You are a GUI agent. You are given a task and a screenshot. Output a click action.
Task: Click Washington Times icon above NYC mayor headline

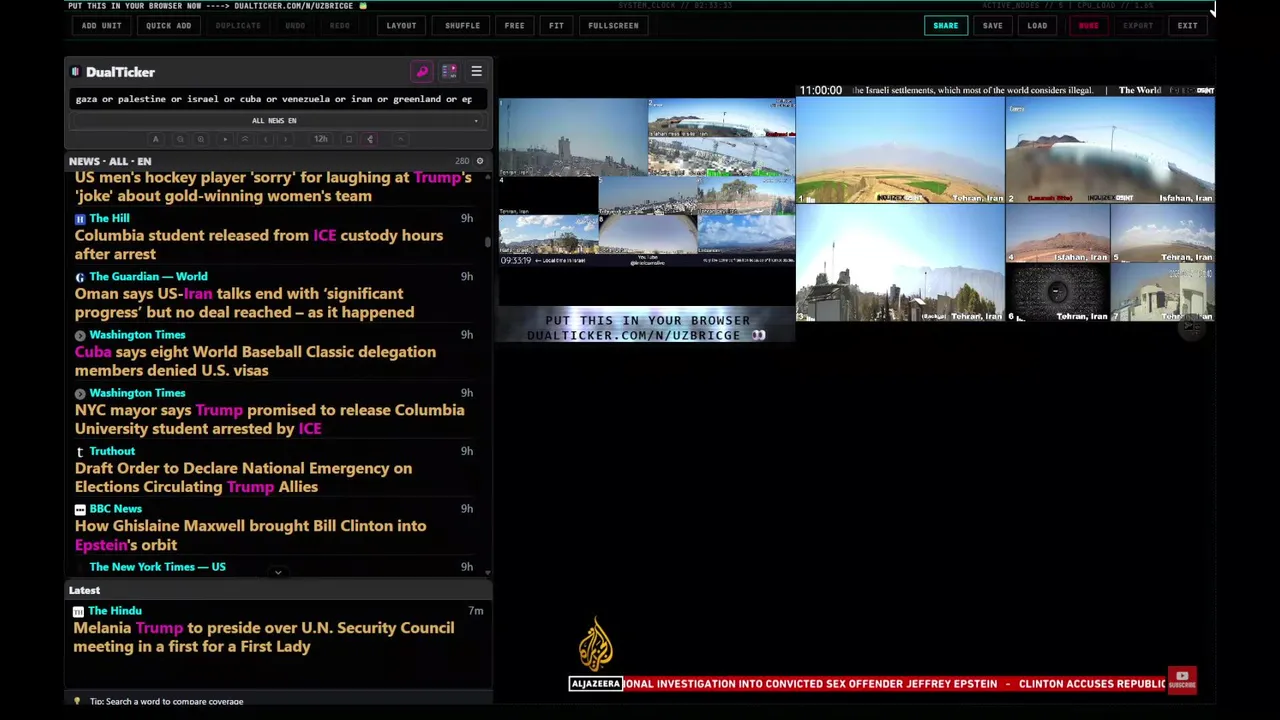point(80,393)
